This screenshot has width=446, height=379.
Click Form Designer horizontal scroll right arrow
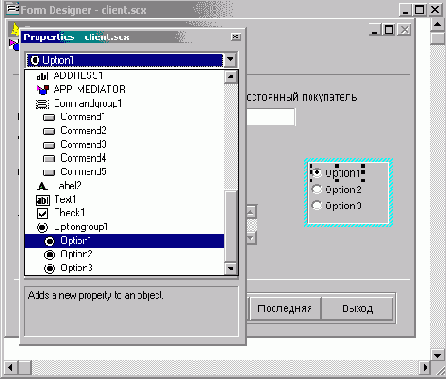pos(425,368)
